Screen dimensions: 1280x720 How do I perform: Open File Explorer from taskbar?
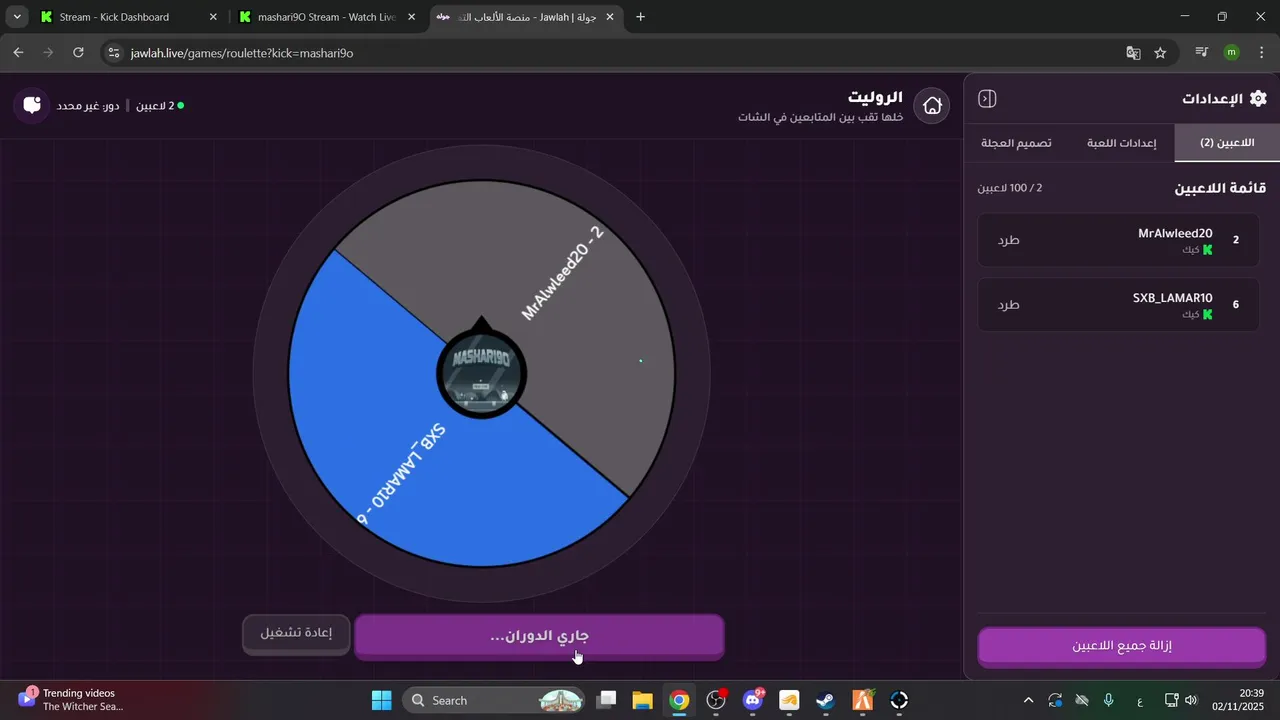(642, 700)
